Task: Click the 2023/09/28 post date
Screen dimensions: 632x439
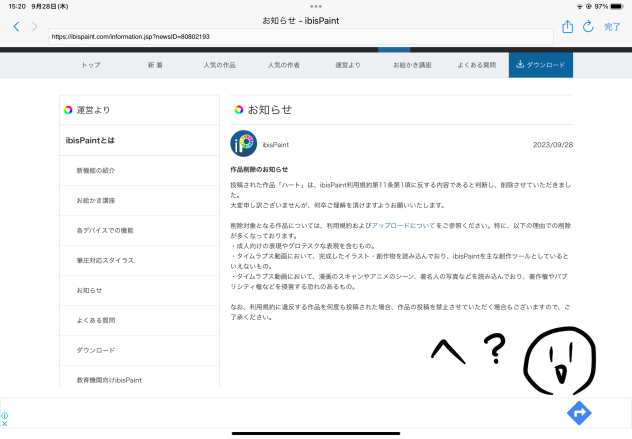Action: coord(553,145)
